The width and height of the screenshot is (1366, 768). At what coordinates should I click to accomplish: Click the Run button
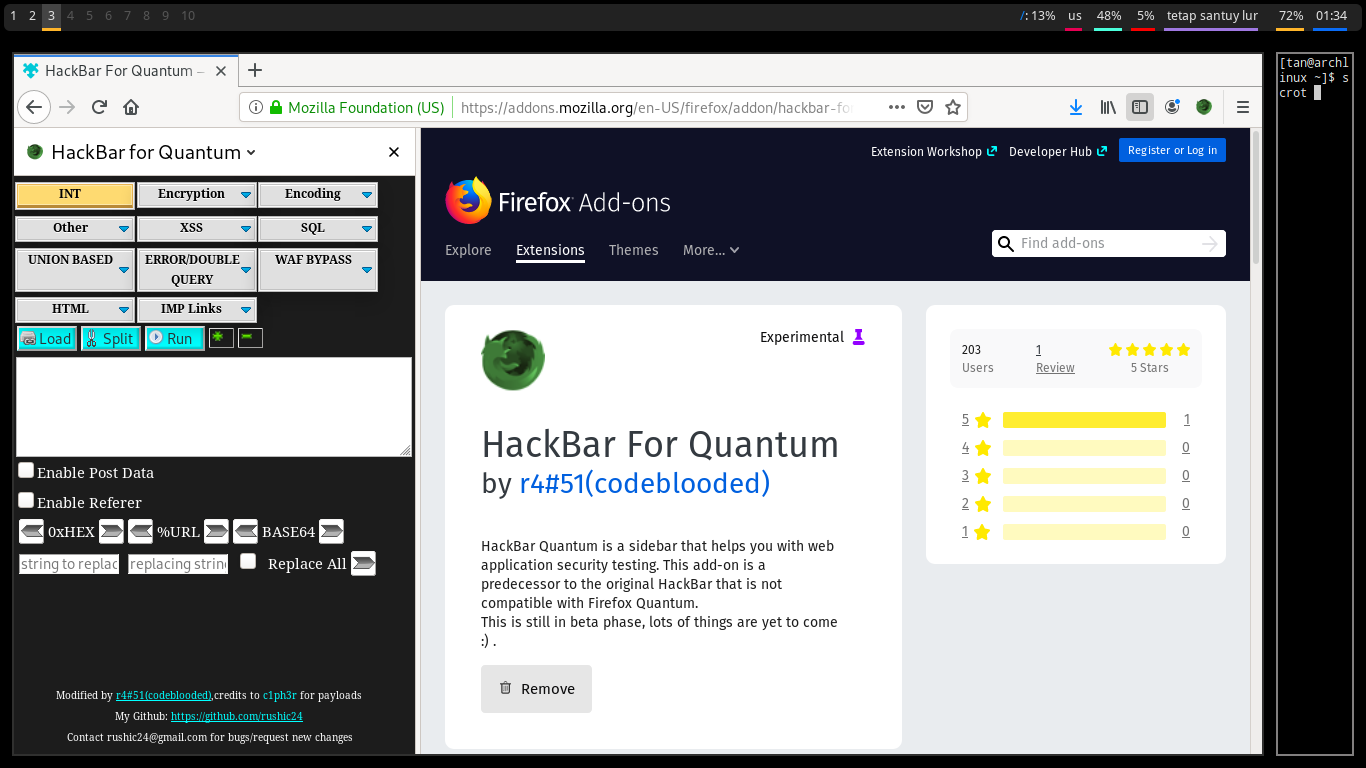(x=175, y=338)
